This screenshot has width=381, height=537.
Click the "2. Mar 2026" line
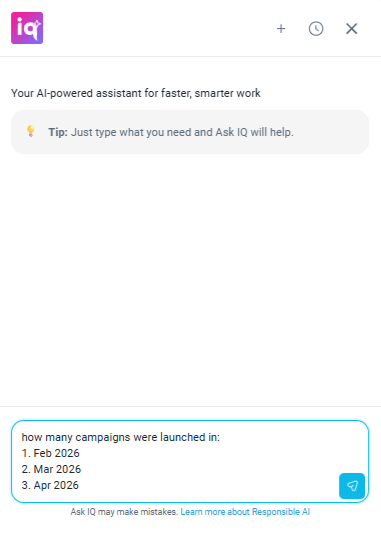(x=51, y=469)
